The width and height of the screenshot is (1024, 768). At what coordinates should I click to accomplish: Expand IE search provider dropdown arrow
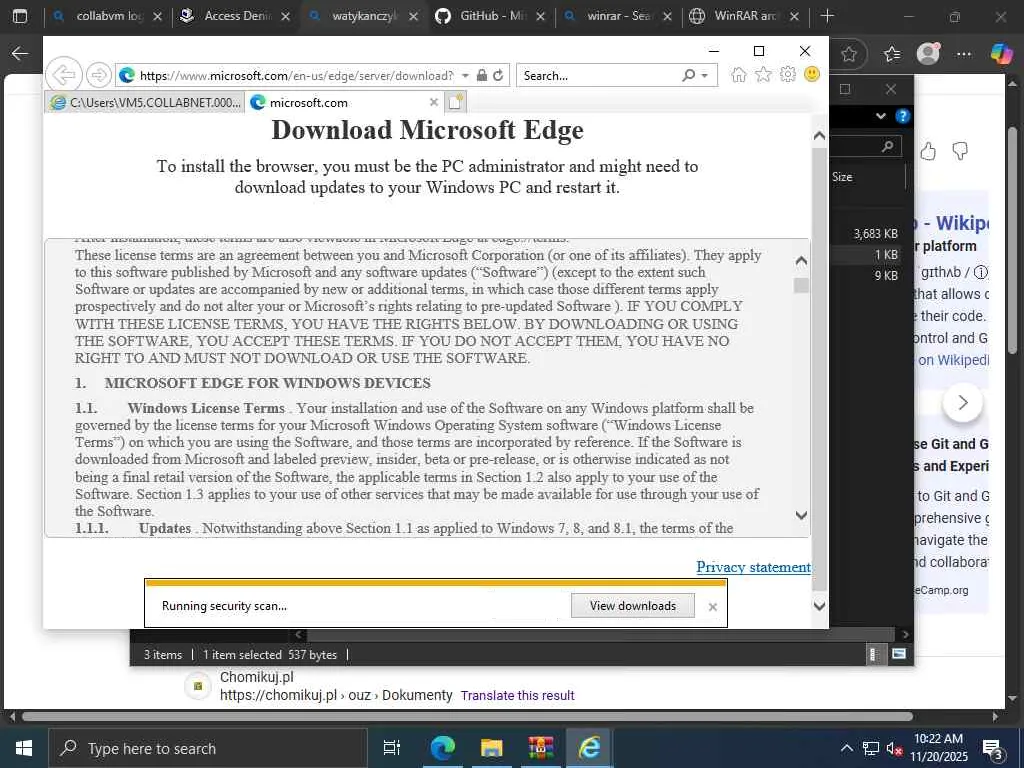coord(705,76)
